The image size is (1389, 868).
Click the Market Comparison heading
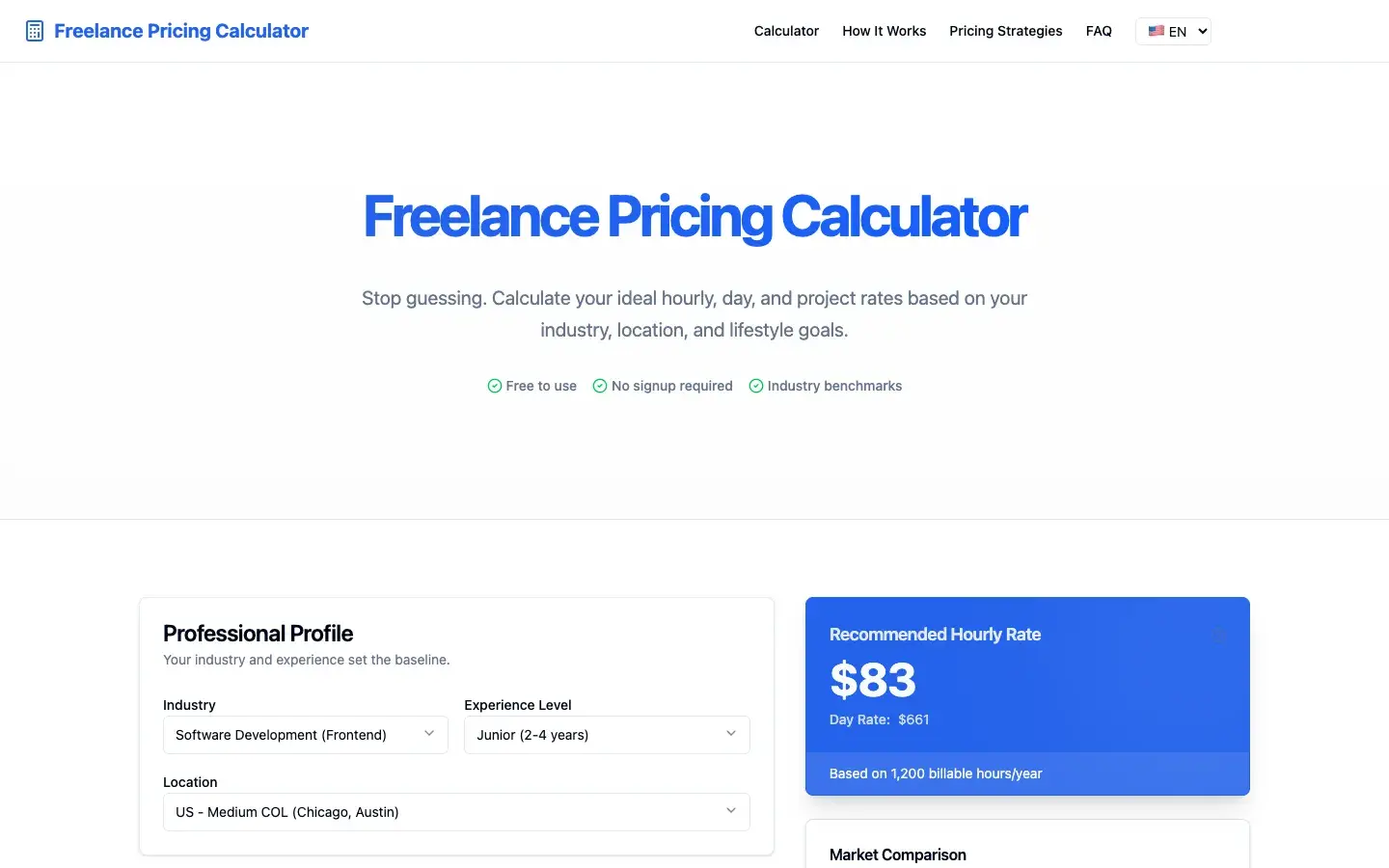pos(897,854)
